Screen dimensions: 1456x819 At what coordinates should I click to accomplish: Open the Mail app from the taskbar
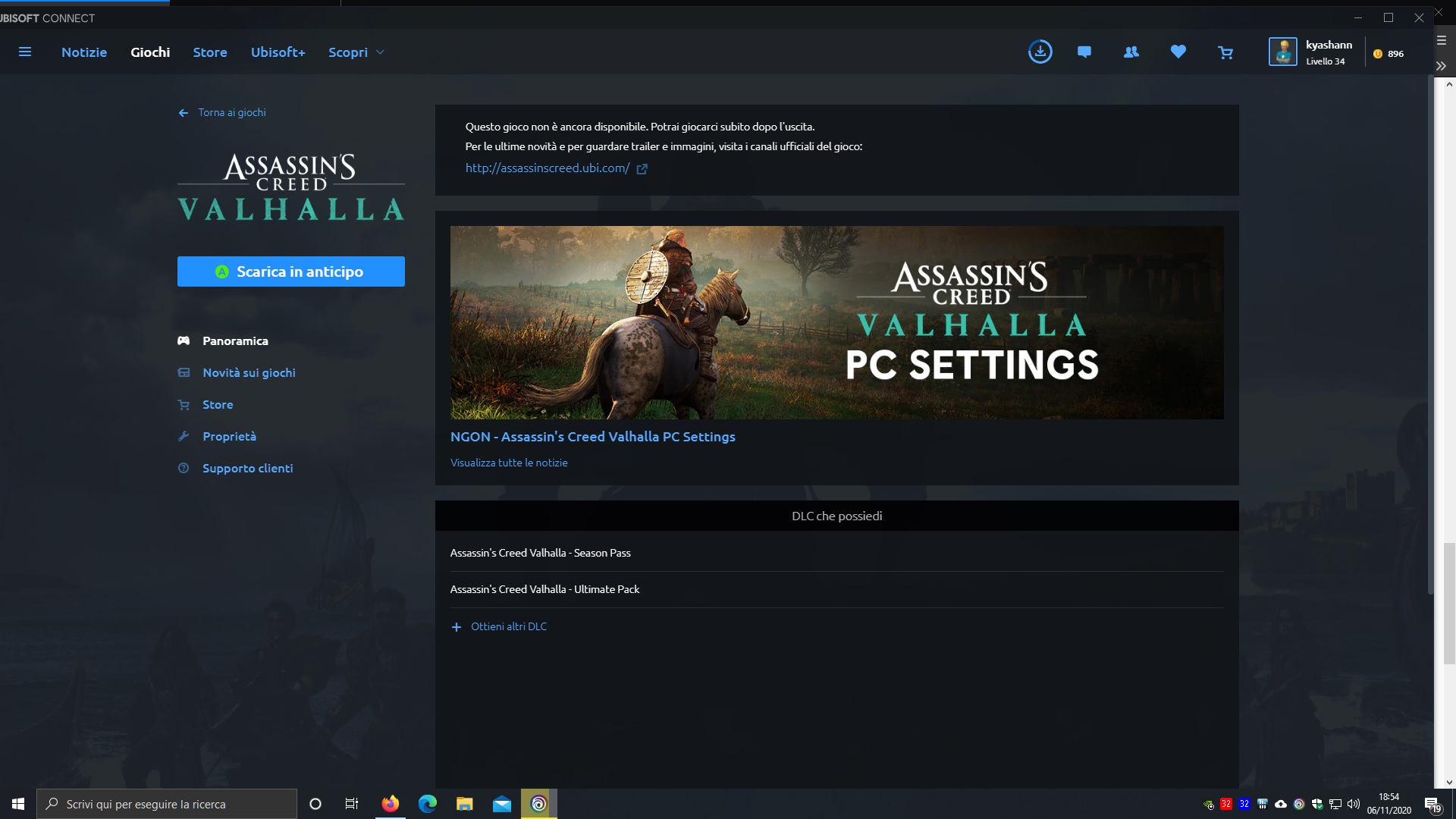click(501, 804)
